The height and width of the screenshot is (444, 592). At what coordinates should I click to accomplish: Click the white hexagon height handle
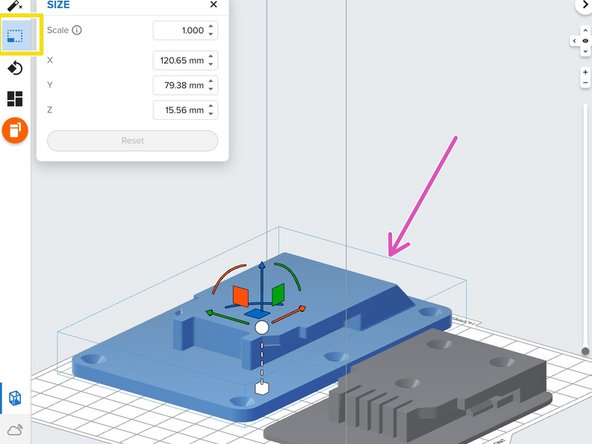pos(262,388)
